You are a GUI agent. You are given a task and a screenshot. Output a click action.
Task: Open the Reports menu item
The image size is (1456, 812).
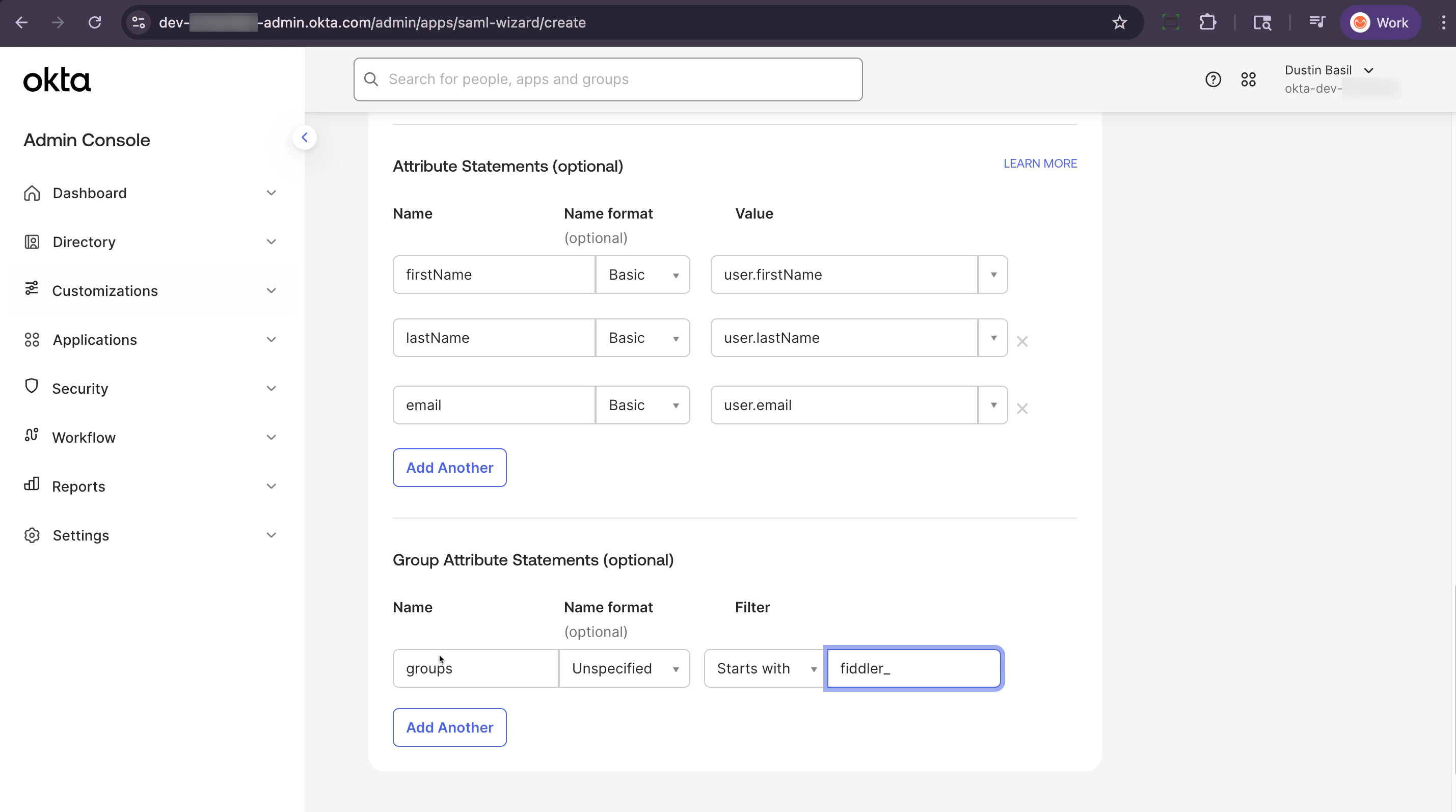pos(151,486)
